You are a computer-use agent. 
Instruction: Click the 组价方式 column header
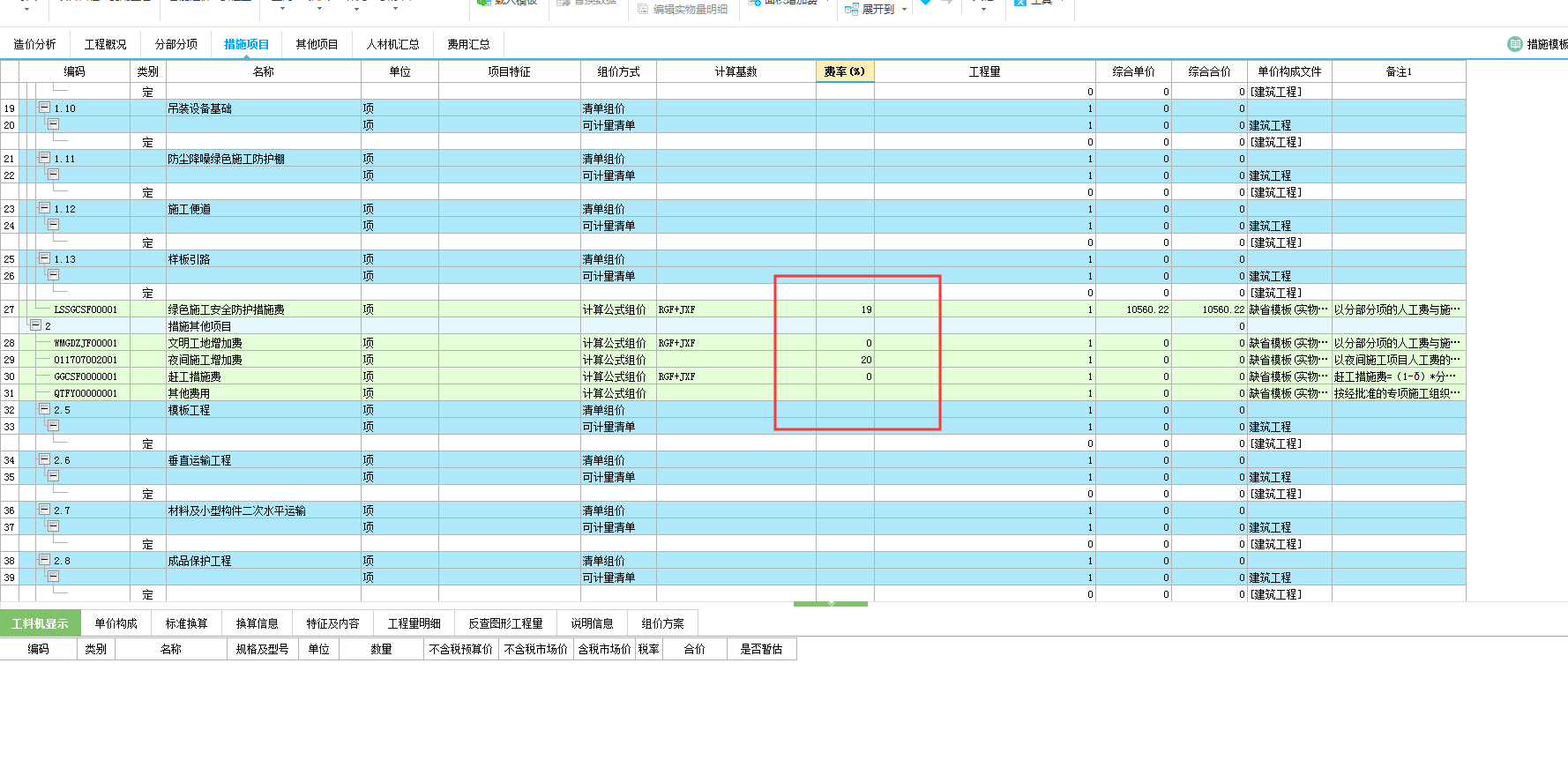(x=618, y=71)
